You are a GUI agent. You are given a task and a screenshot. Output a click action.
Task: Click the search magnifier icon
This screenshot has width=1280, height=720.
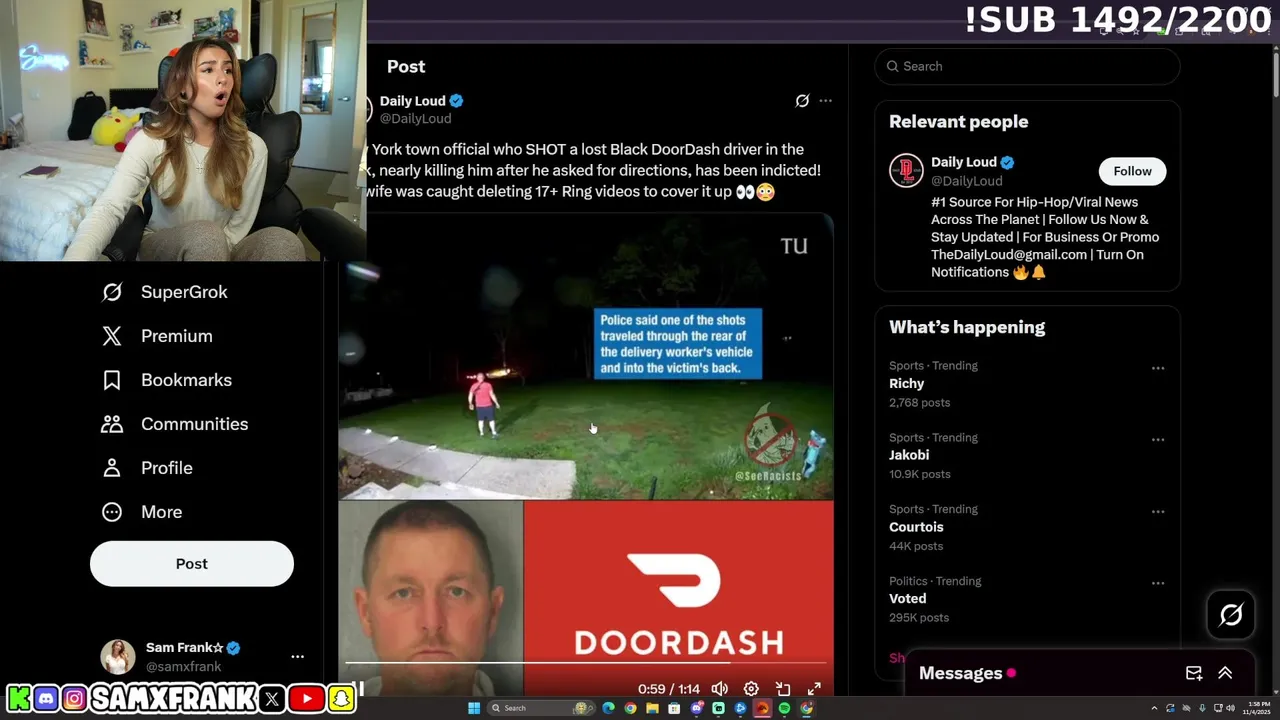(x=892, y=66)
